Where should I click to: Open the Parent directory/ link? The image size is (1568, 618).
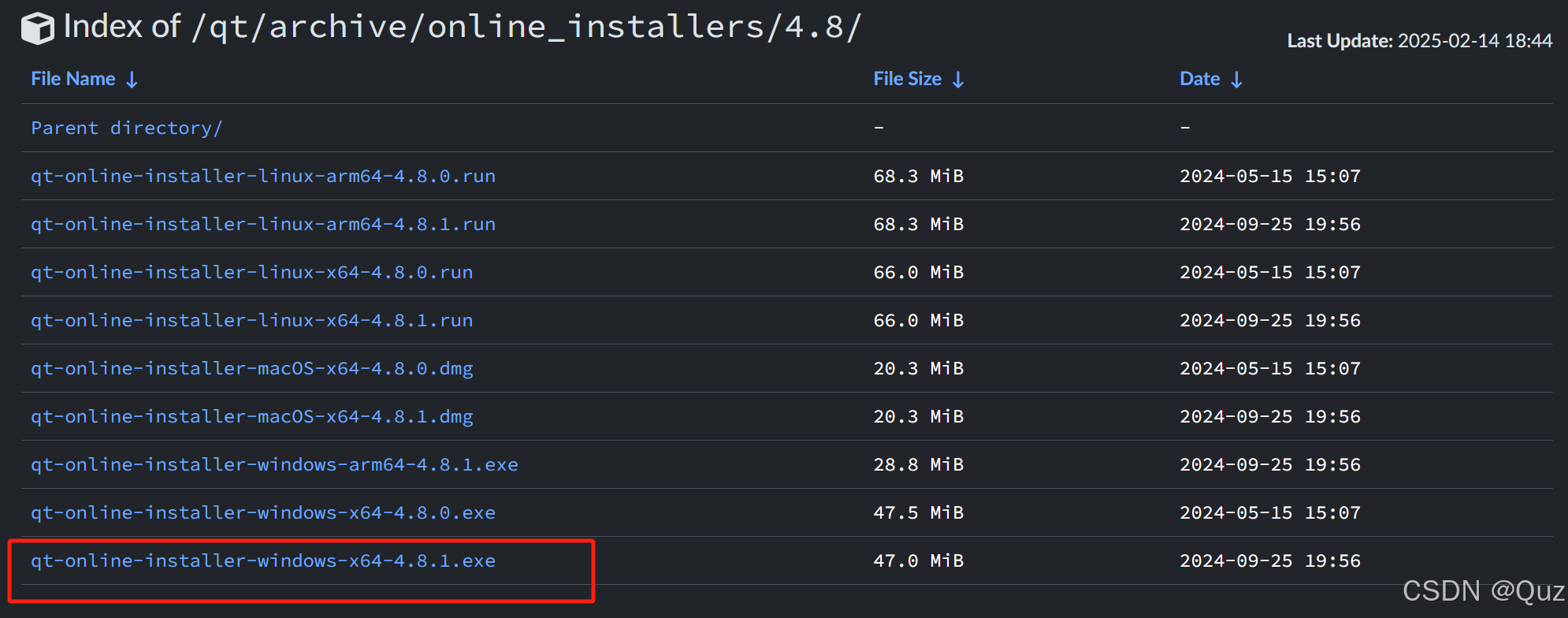pos(127,128)
